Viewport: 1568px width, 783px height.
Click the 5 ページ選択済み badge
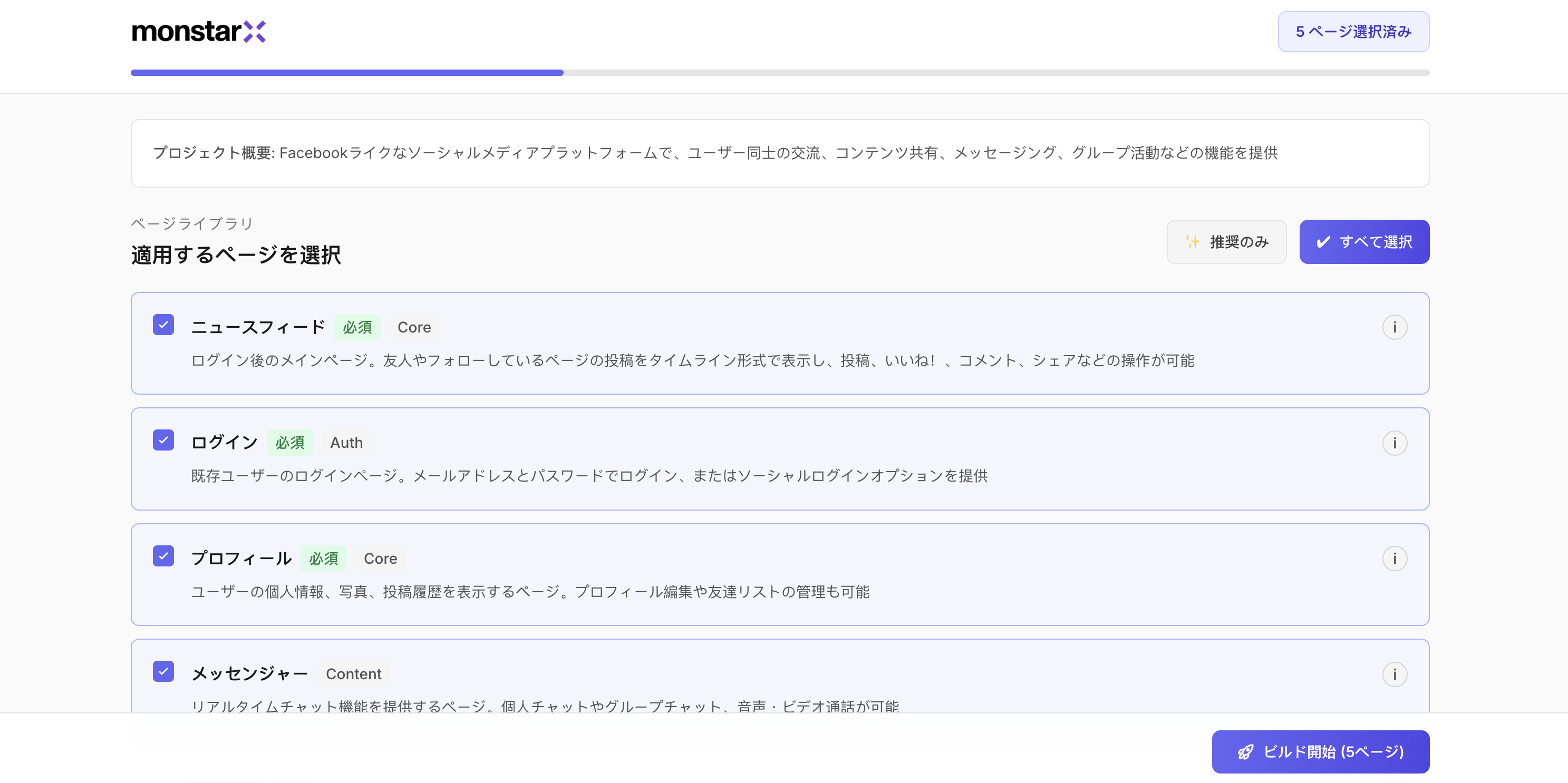point(1353,31)
